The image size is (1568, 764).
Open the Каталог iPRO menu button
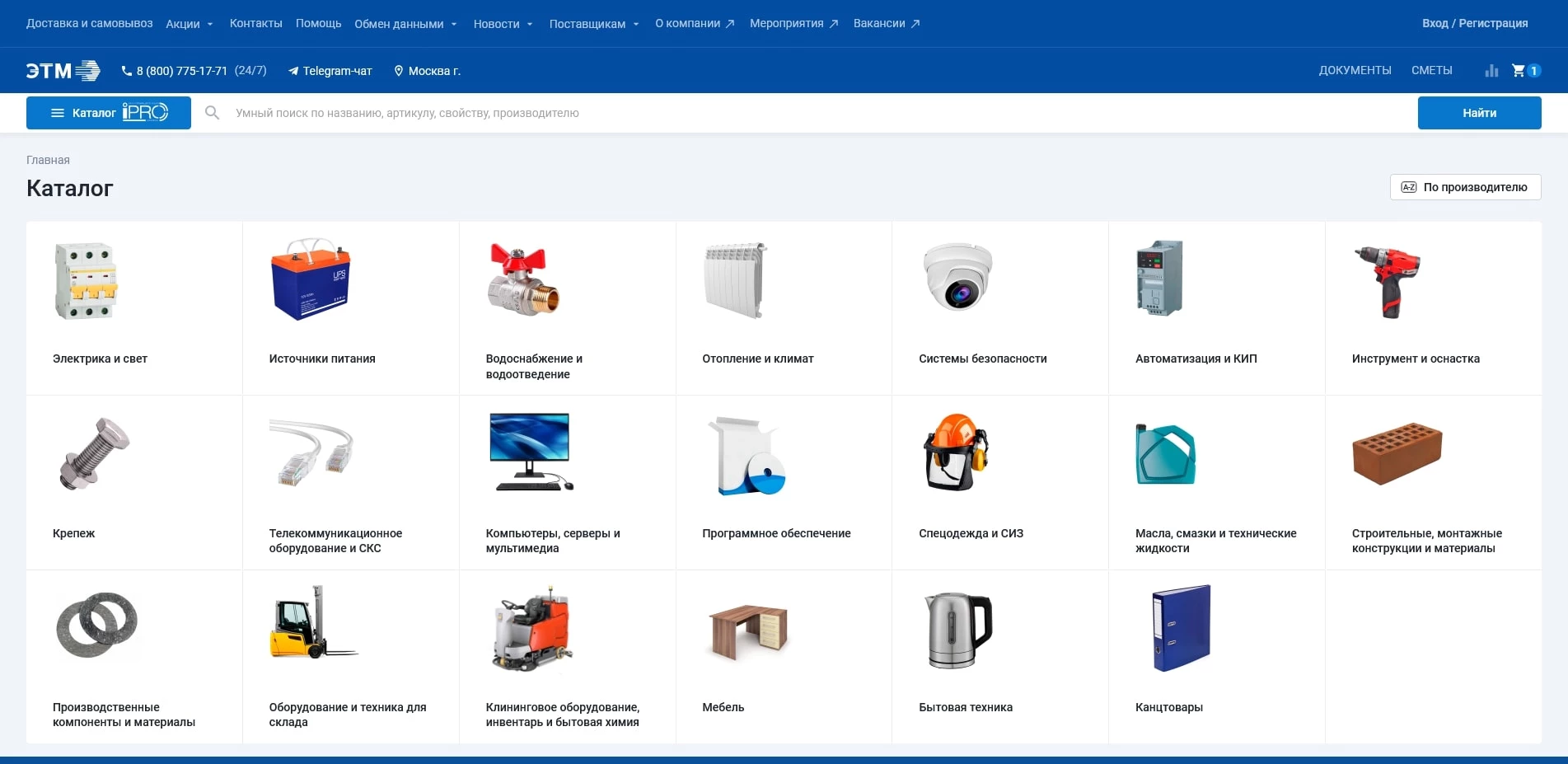109,113
